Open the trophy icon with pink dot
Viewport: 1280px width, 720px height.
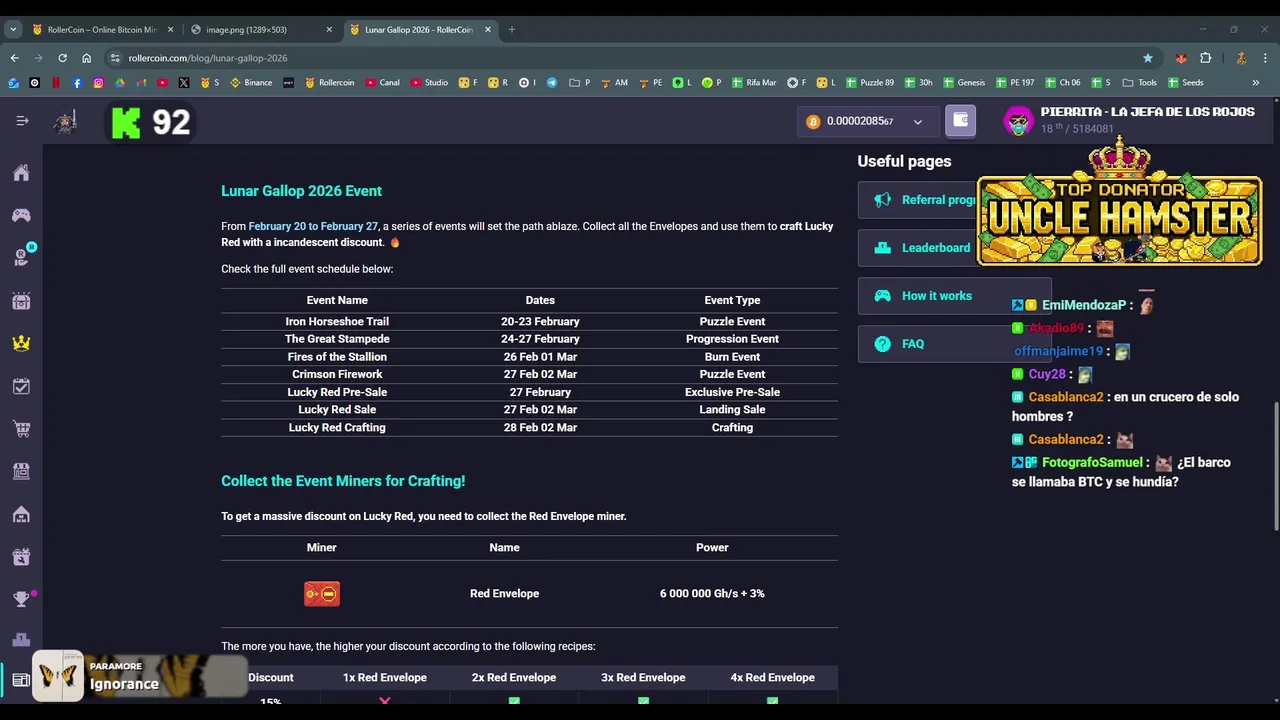21,599
